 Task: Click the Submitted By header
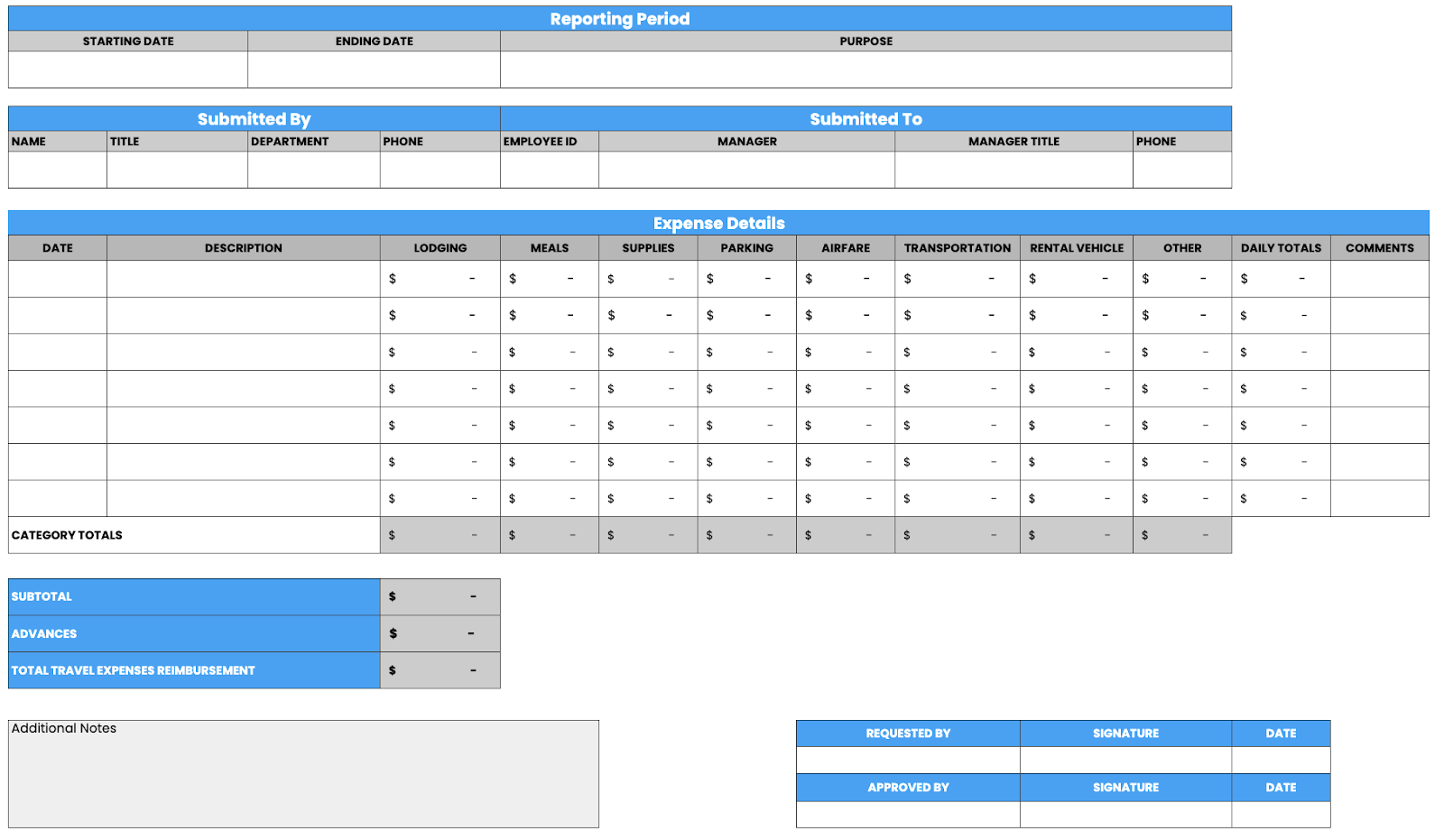[x=255, y=119]
